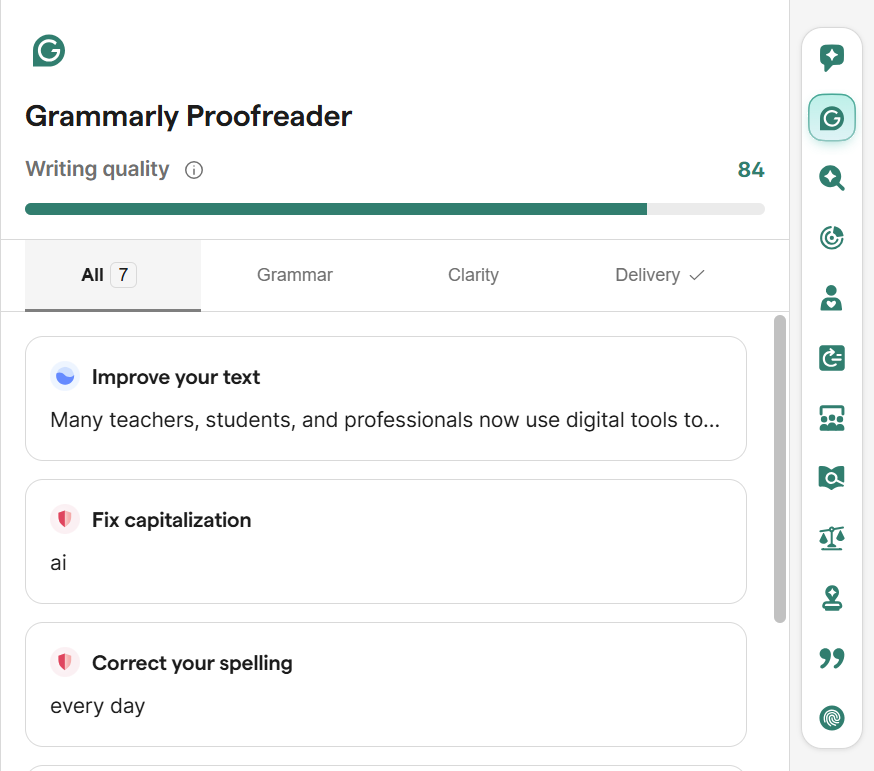874x771 pixels.
Task: Select the Delivery tab
Action: pyautogui.click(x=659, y=275)
